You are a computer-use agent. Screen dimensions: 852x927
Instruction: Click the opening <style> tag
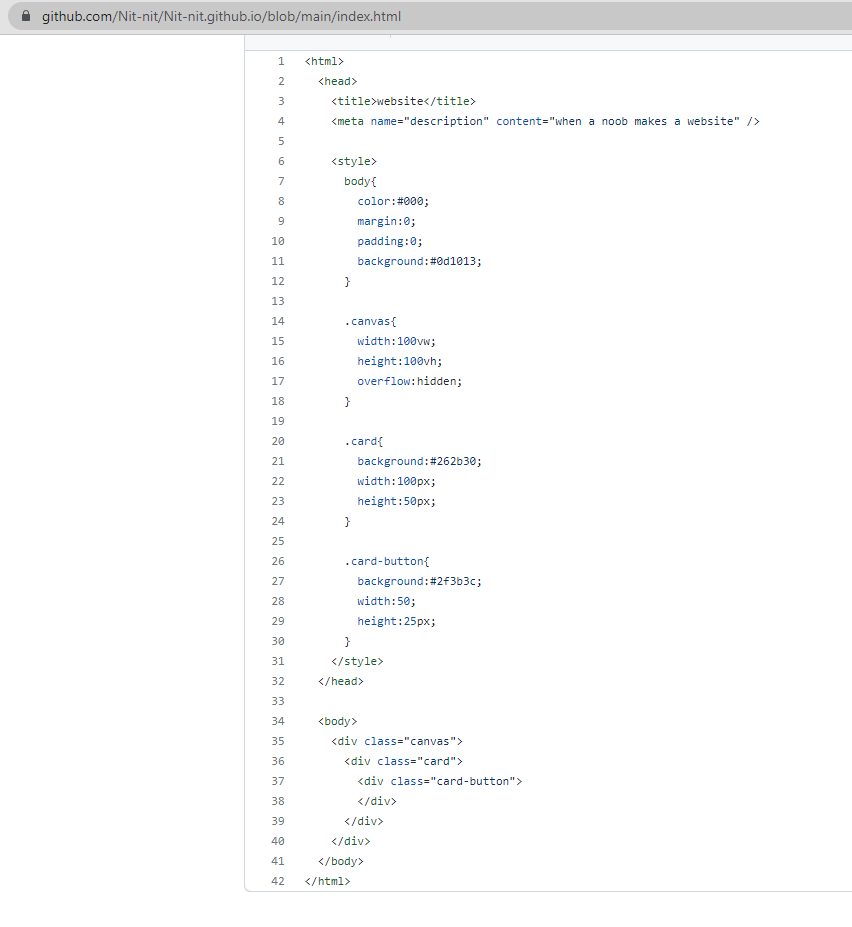click(x=354, y=161)
